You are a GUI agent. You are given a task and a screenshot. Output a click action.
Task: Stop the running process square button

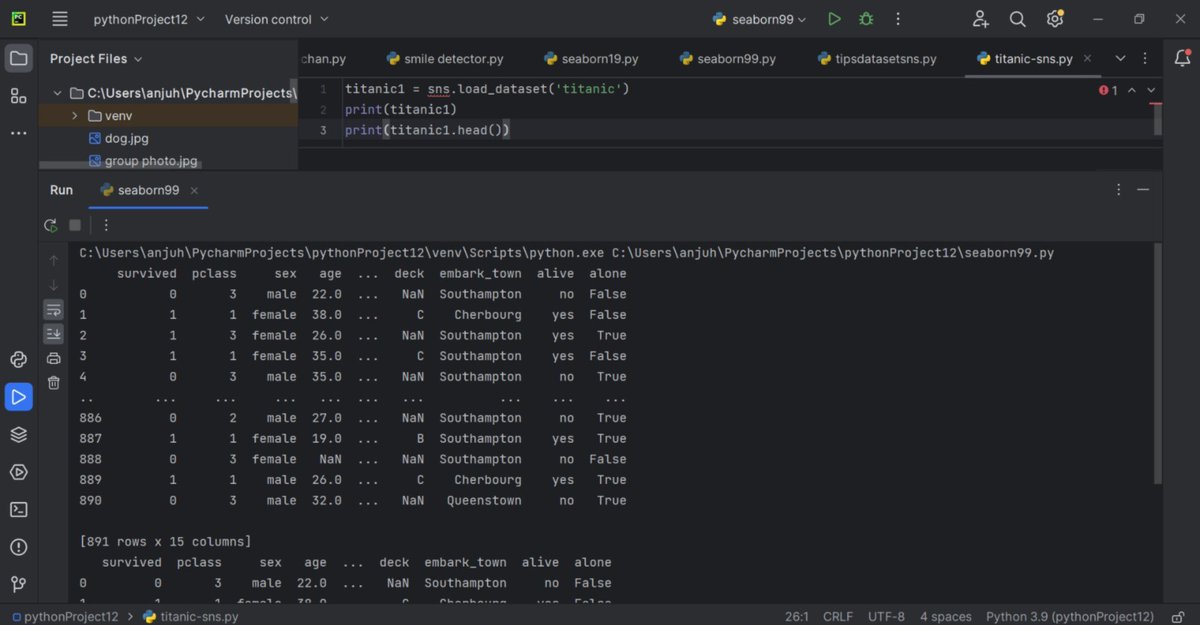point(75,225)
